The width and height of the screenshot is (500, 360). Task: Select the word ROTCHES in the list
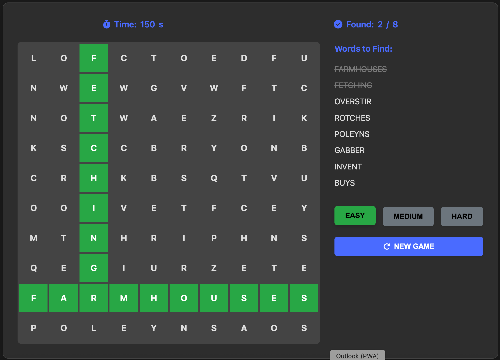(x=352, y=118)
